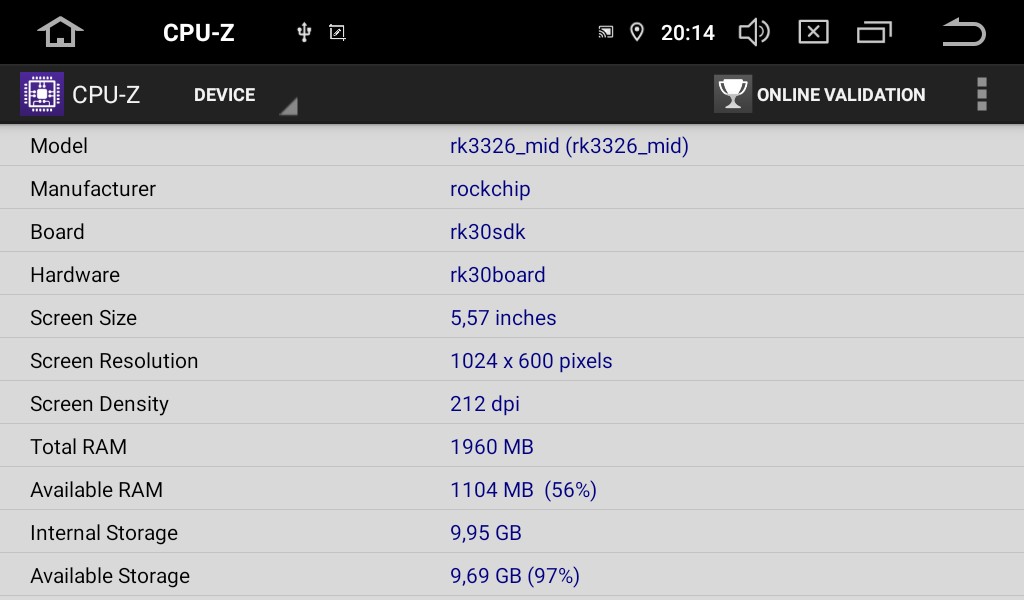
Task: Click the clock showing 20:14
Action: click(688, 33)
